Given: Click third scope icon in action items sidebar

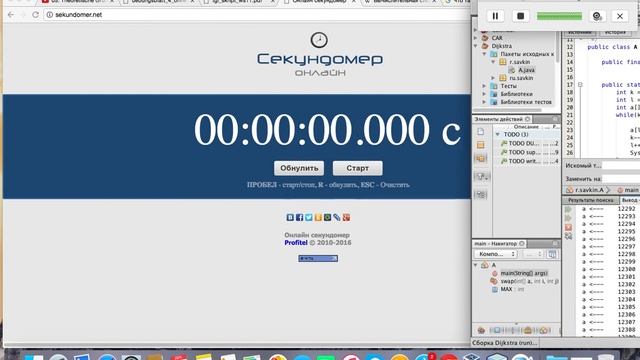Looking at the screenshot, I should (x=481, y=159).
